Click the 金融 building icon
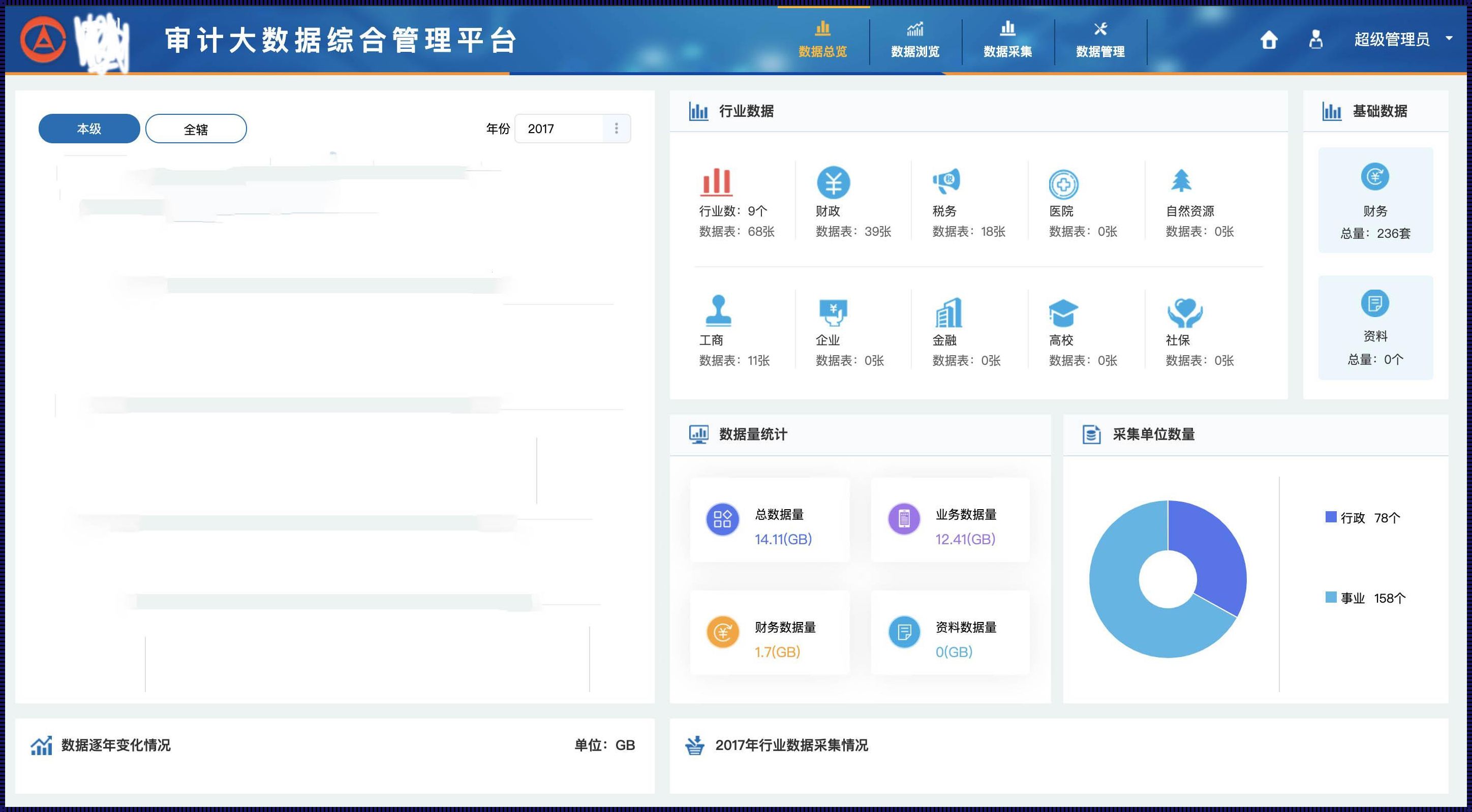 coord(948,312)
